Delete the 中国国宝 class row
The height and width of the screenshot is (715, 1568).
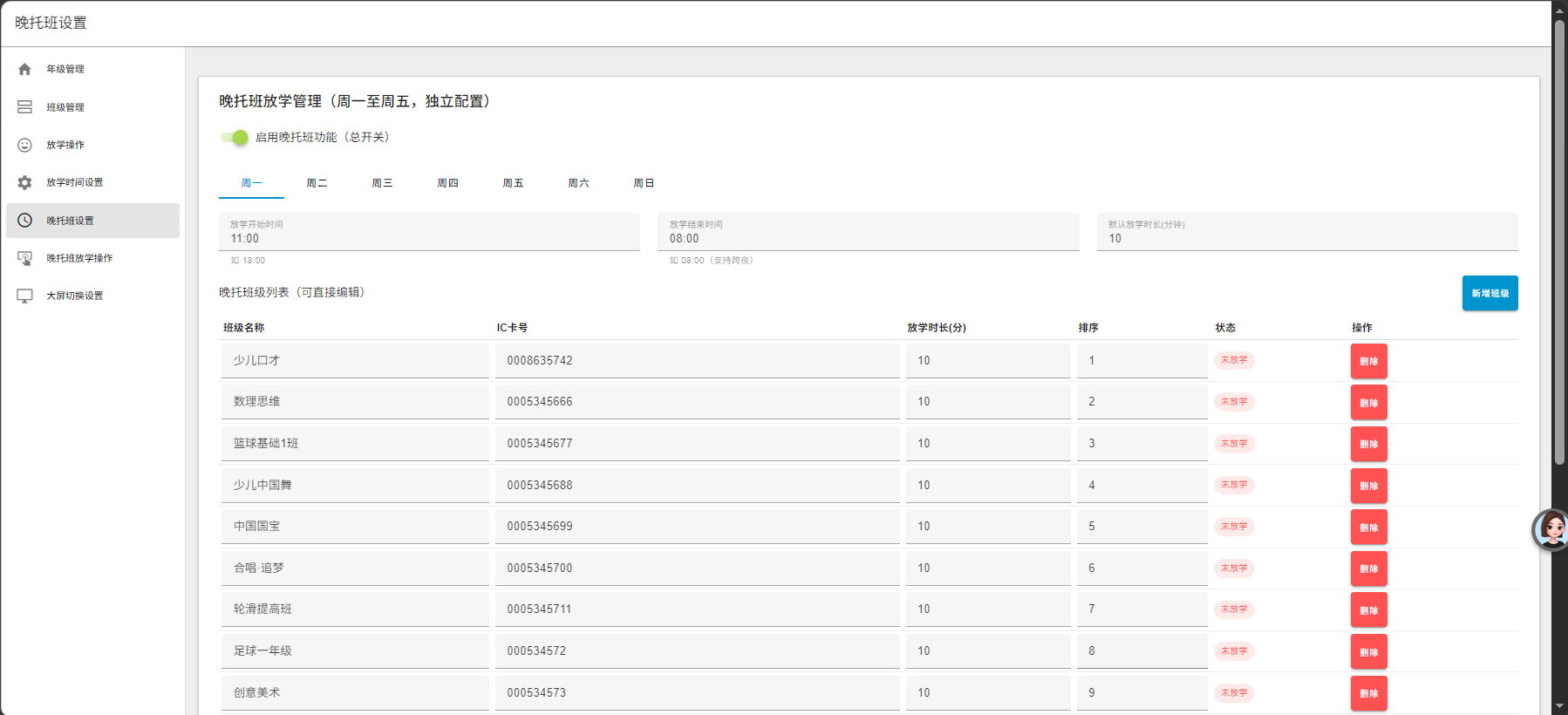(1368, 528)
